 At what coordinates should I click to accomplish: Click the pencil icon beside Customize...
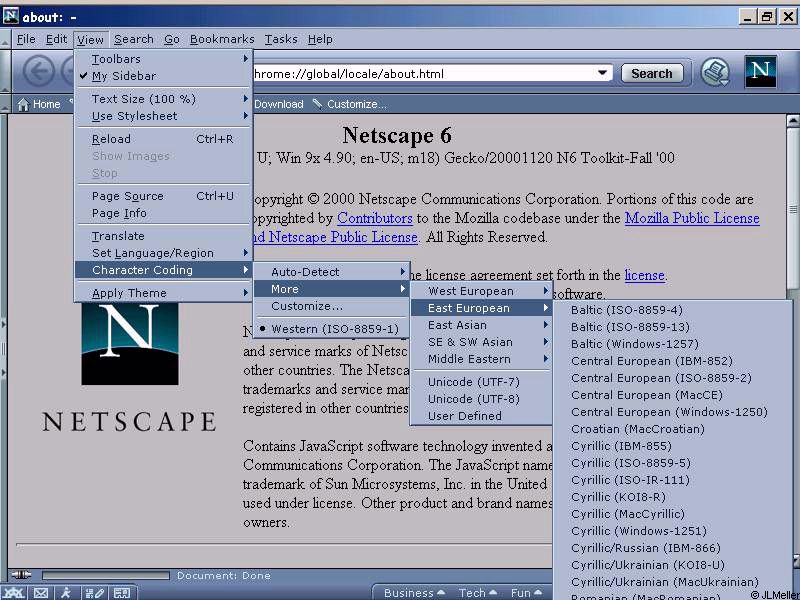coord(317,104)
